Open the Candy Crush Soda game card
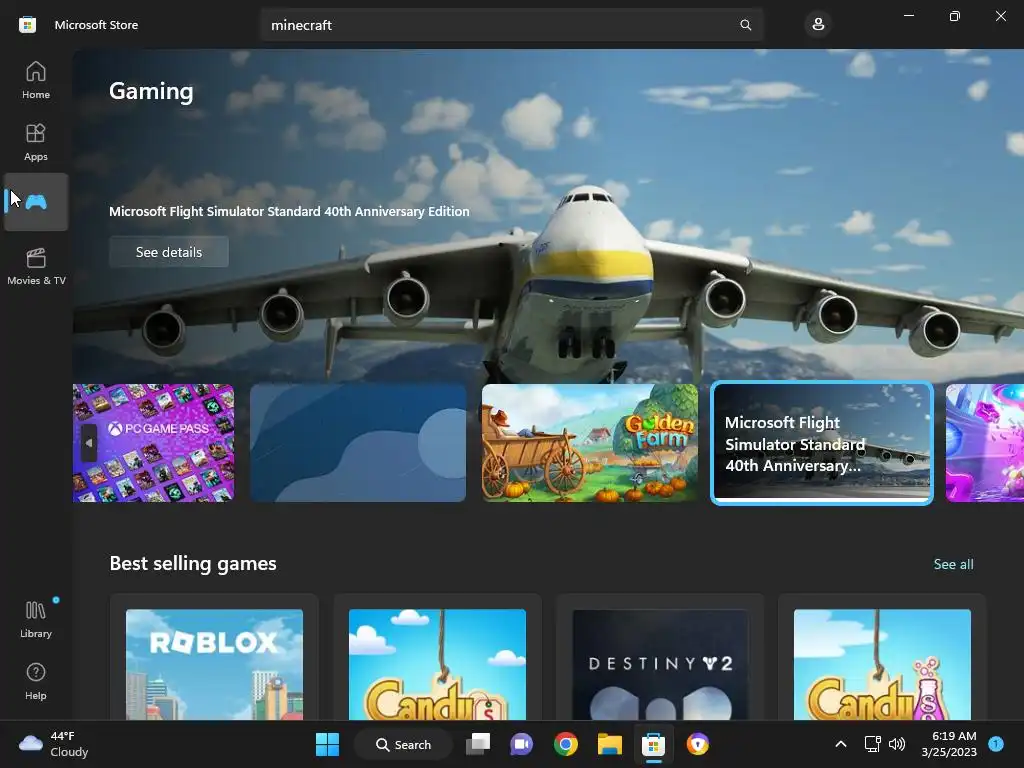The width and height of the screenshot is (1024, 768). [x=882, y=658]
